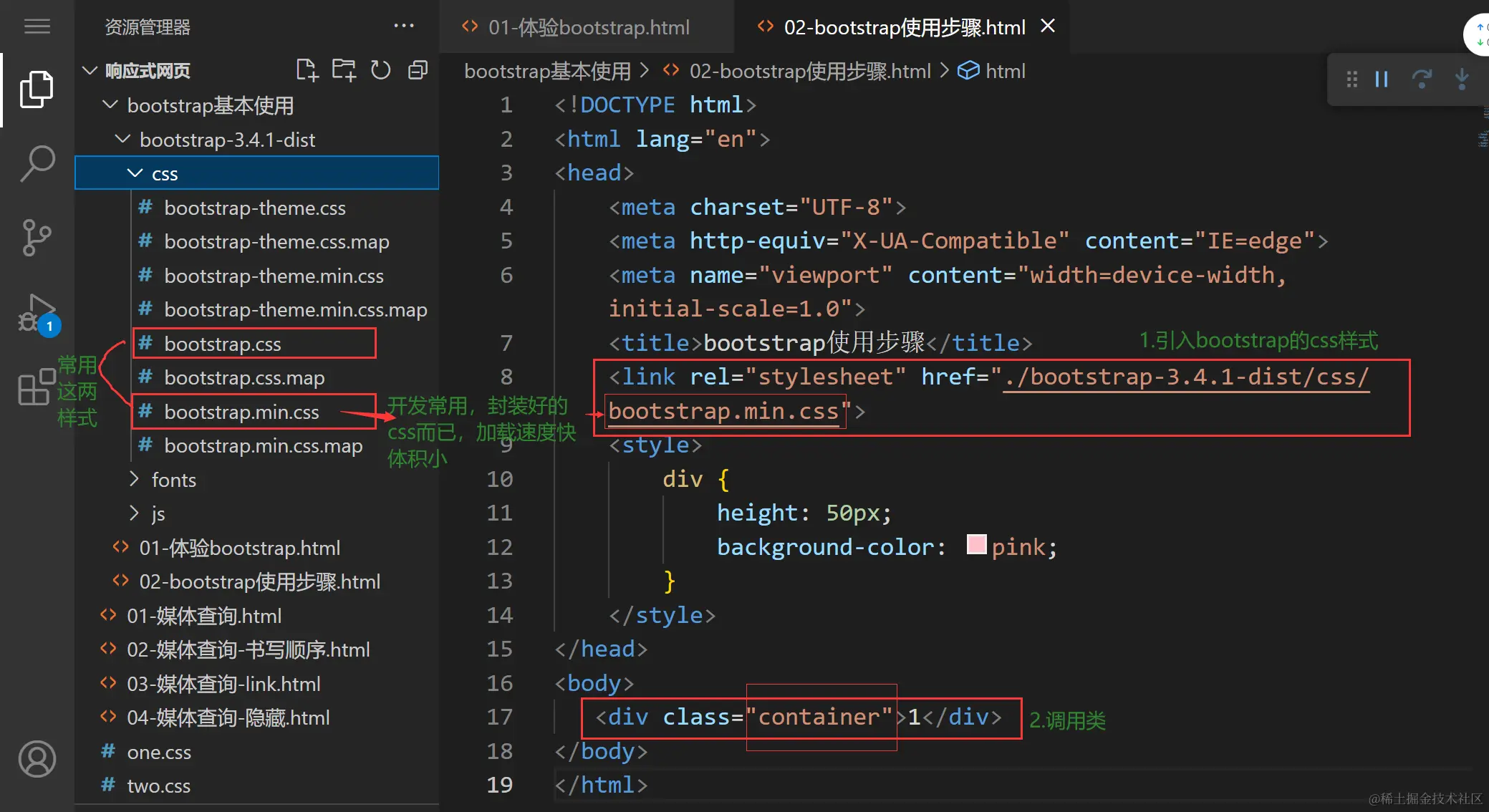The height and width of the screenshot is (812, 1489).
Task: Follow the bootstrap.min.css href link in code
Action: coord(723,412)
